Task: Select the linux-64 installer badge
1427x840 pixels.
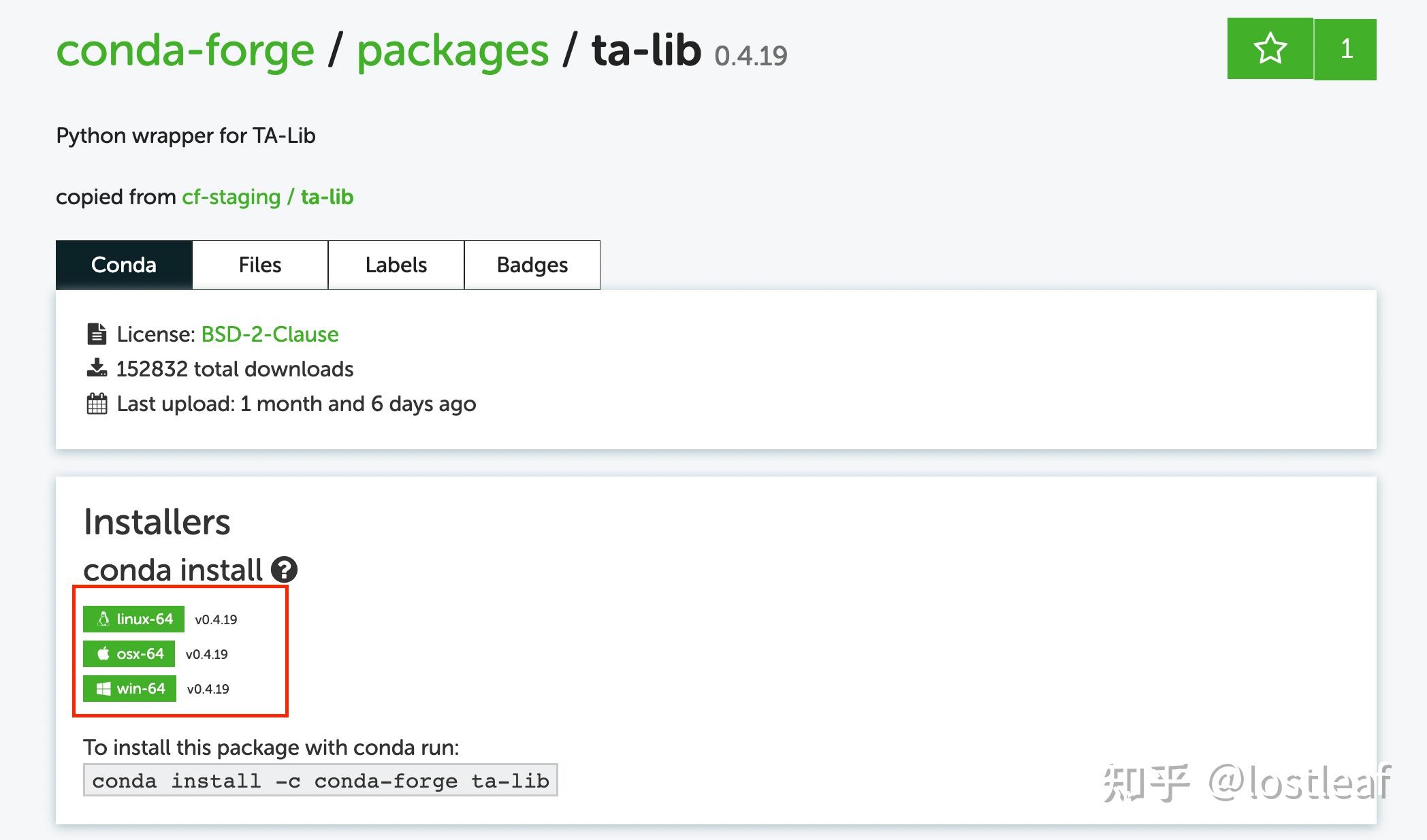Action: 133,619
